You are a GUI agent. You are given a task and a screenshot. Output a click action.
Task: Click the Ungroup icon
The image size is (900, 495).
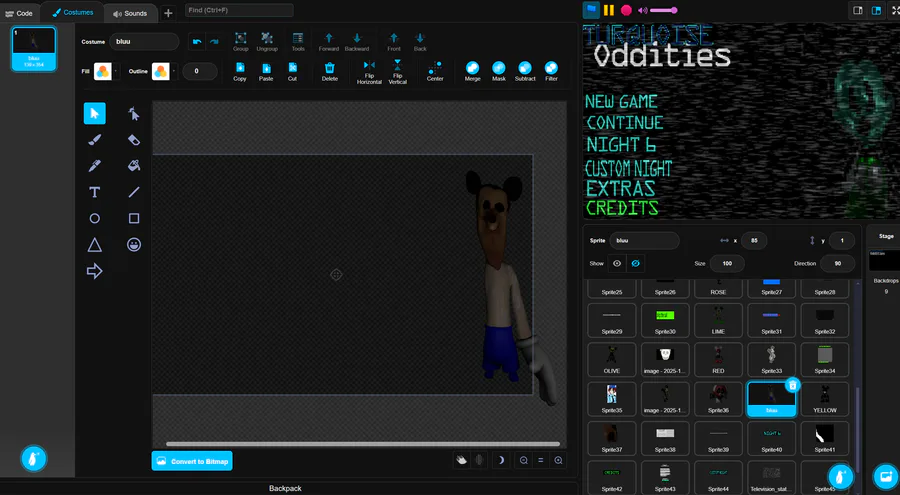coord(267,41)
